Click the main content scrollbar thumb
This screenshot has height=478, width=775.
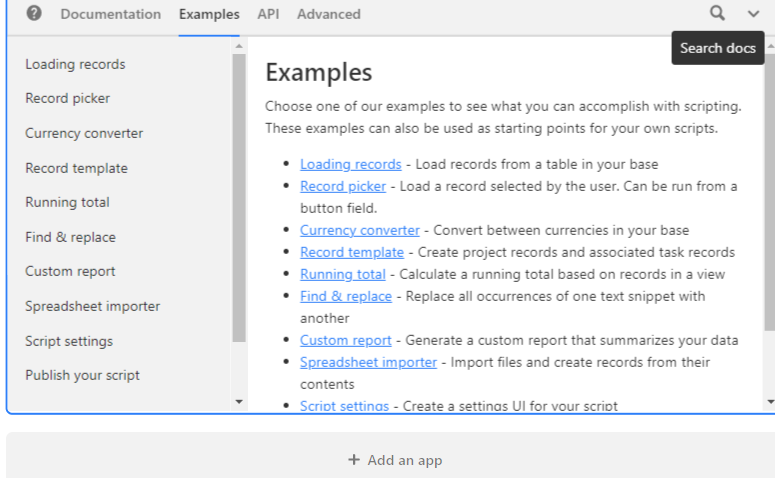(770, 193)
